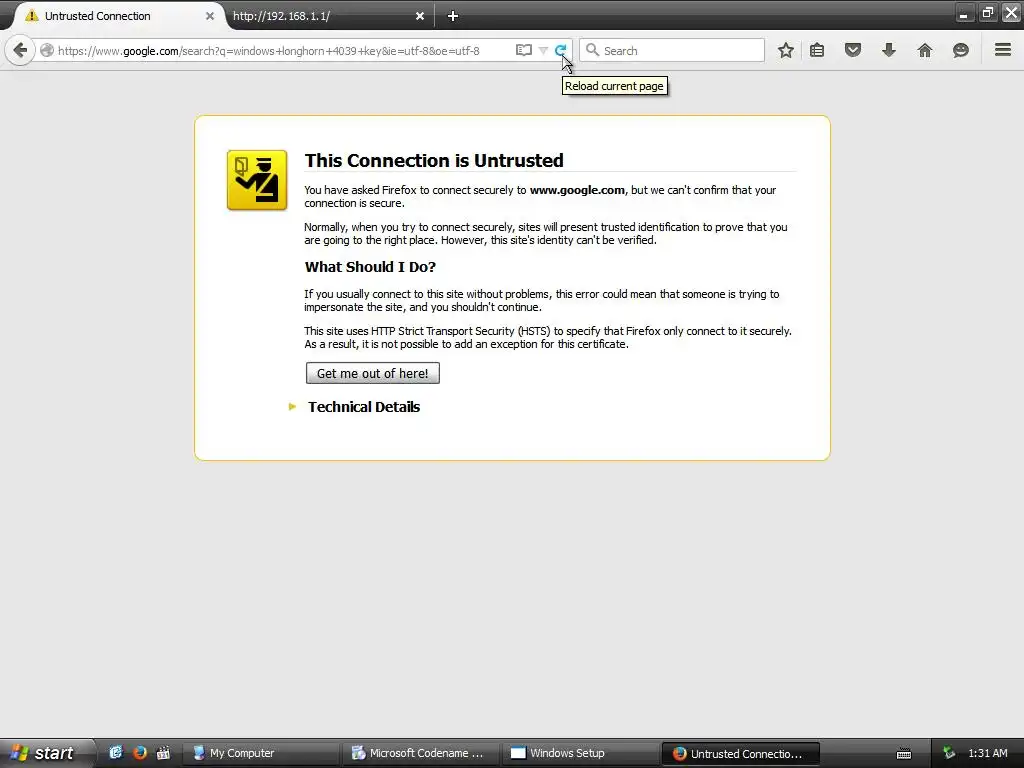Go back with the back arrow button

[x=20, y=50]
